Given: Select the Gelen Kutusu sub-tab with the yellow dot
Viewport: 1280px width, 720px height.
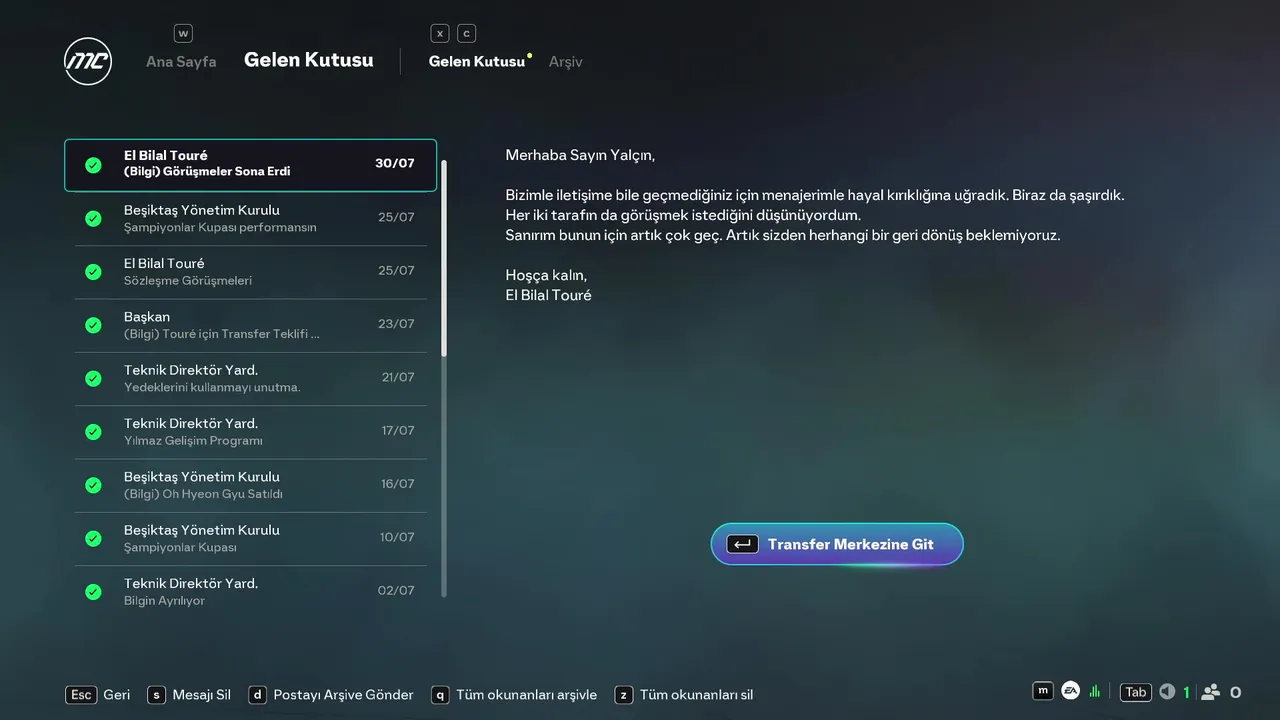Looking at the screenshot, I should pos(477,62).
